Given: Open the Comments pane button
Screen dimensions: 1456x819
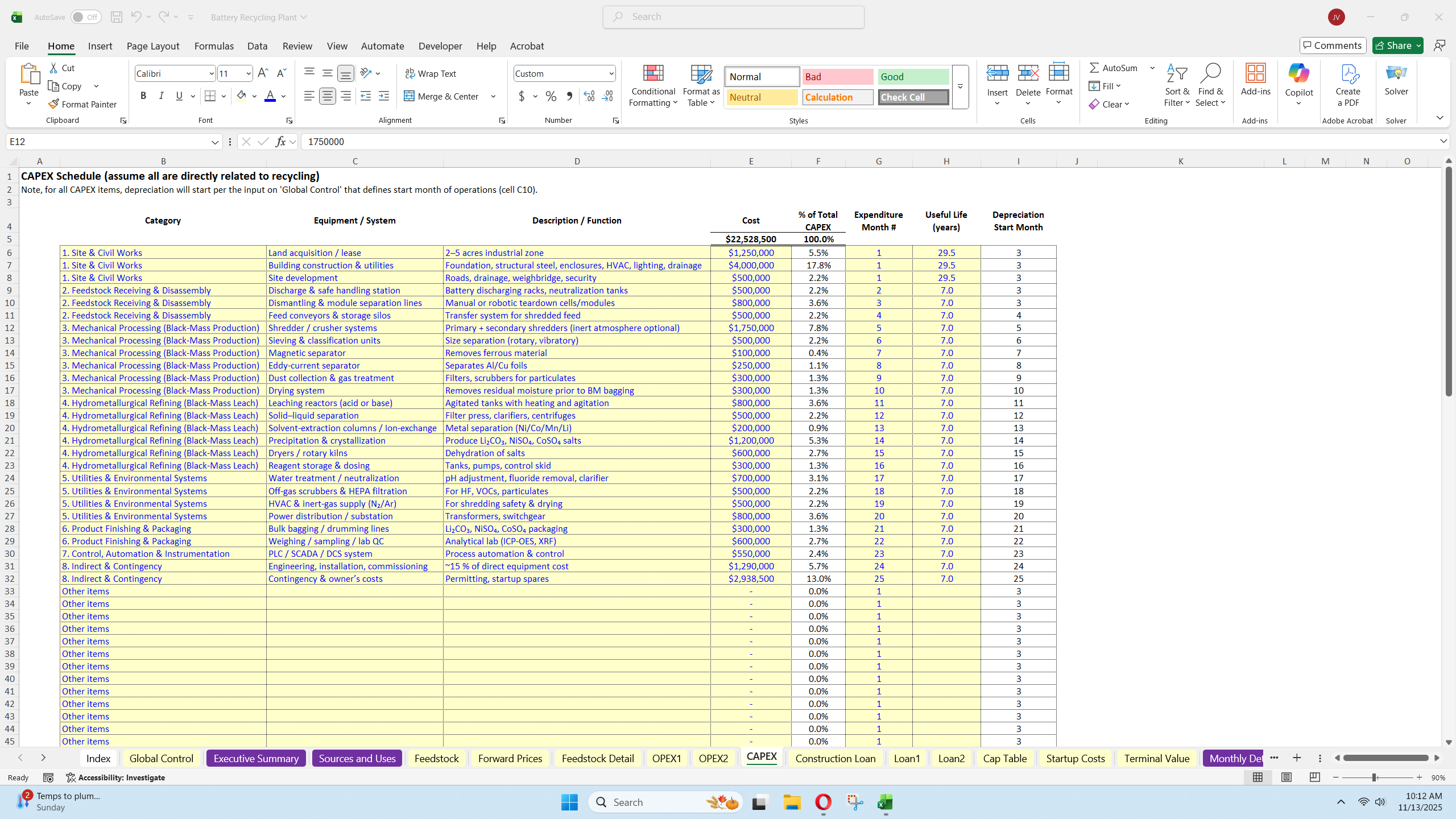Looking at the screenshot, I should [x=1333, y=45].
